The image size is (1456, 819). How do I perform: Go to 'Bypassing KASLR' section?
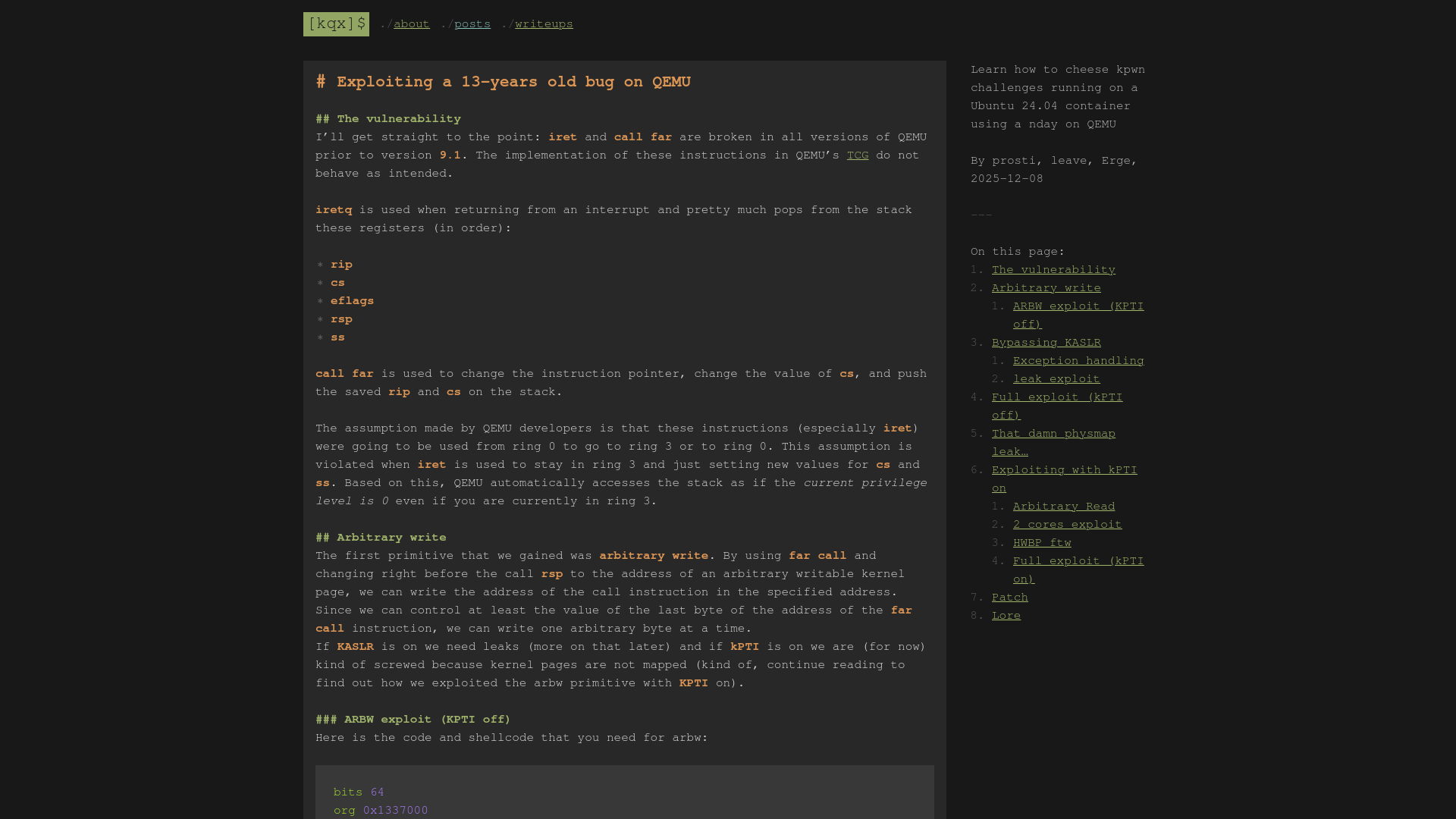(1046, 342)
